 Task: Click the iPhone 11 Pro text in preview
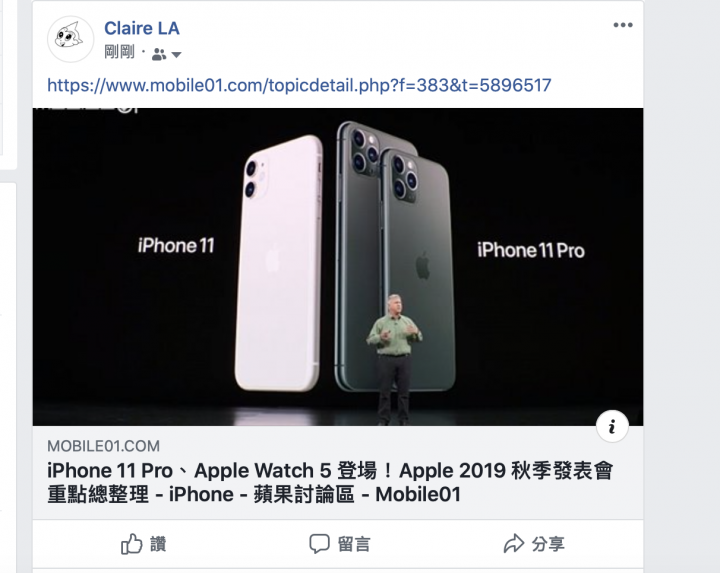(x=531, y=250)
